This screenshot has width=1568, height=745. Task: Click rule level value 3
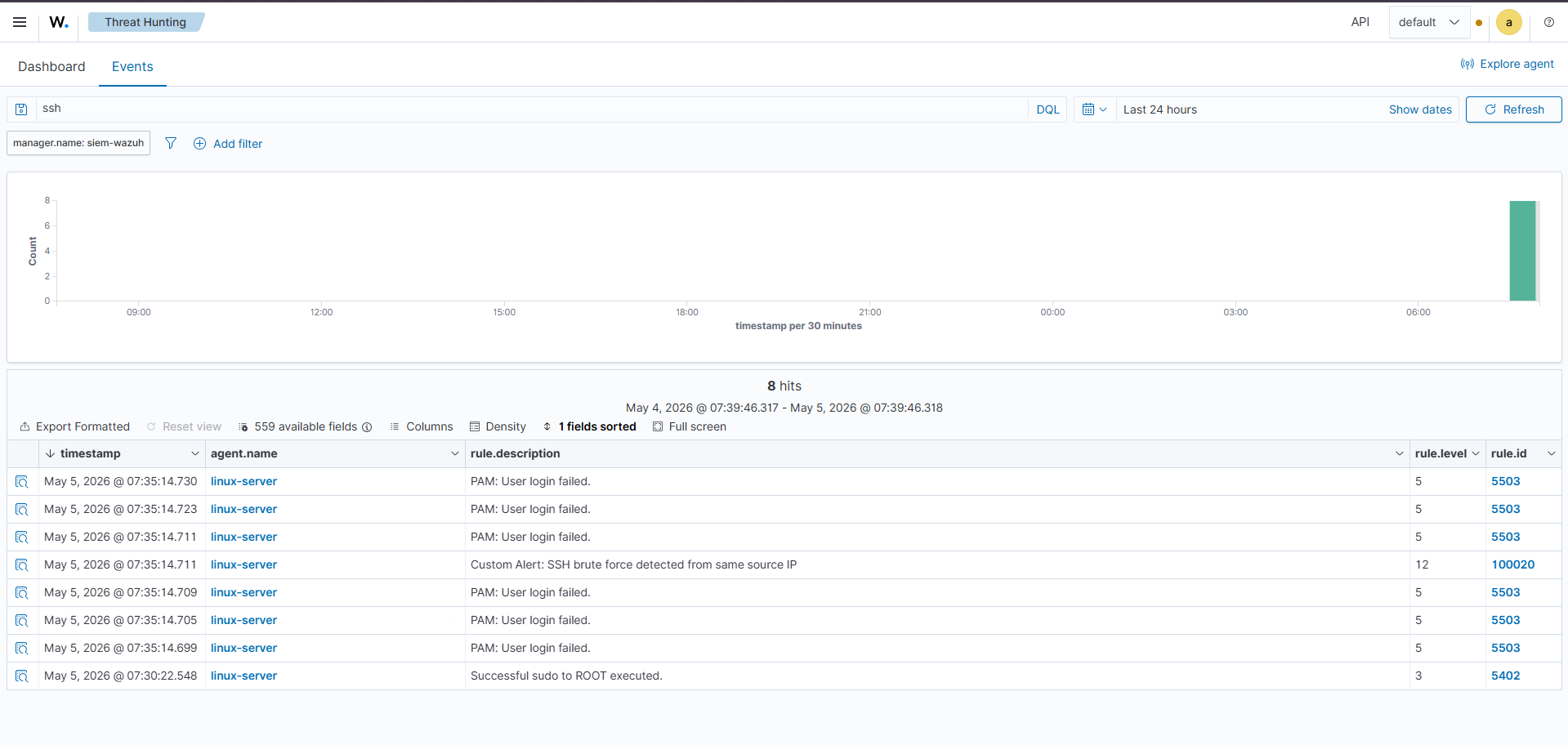click(x=1418, y=676)
